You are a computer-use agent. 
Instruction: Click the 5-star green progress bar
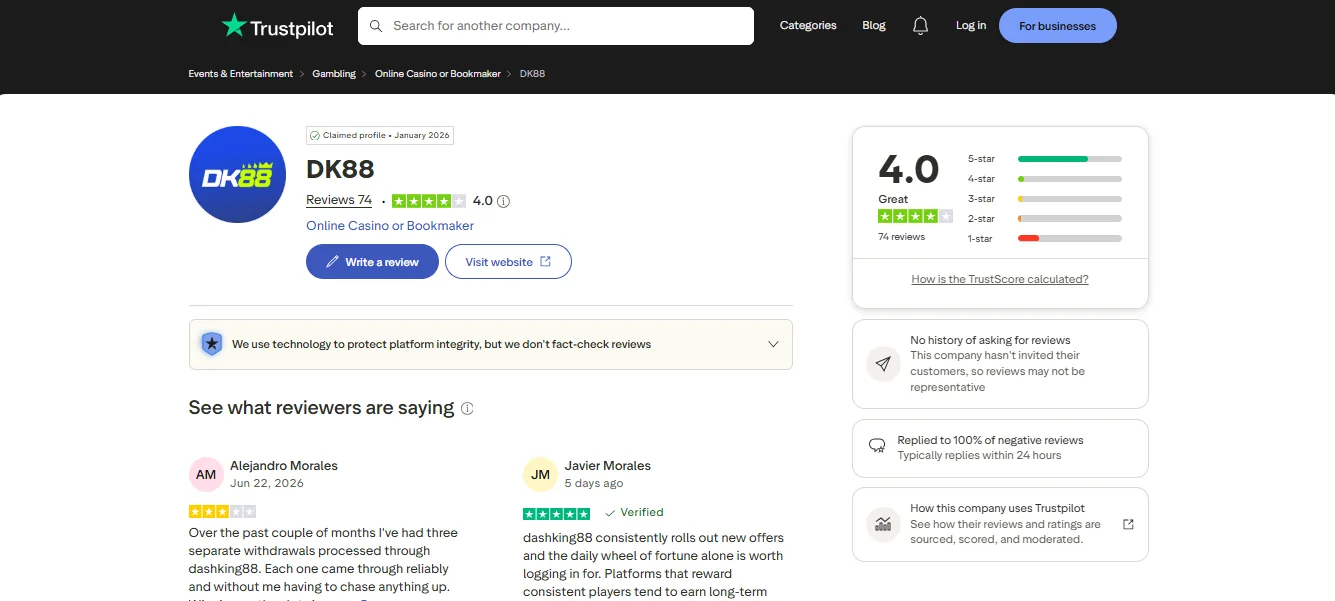(1070, 159)
